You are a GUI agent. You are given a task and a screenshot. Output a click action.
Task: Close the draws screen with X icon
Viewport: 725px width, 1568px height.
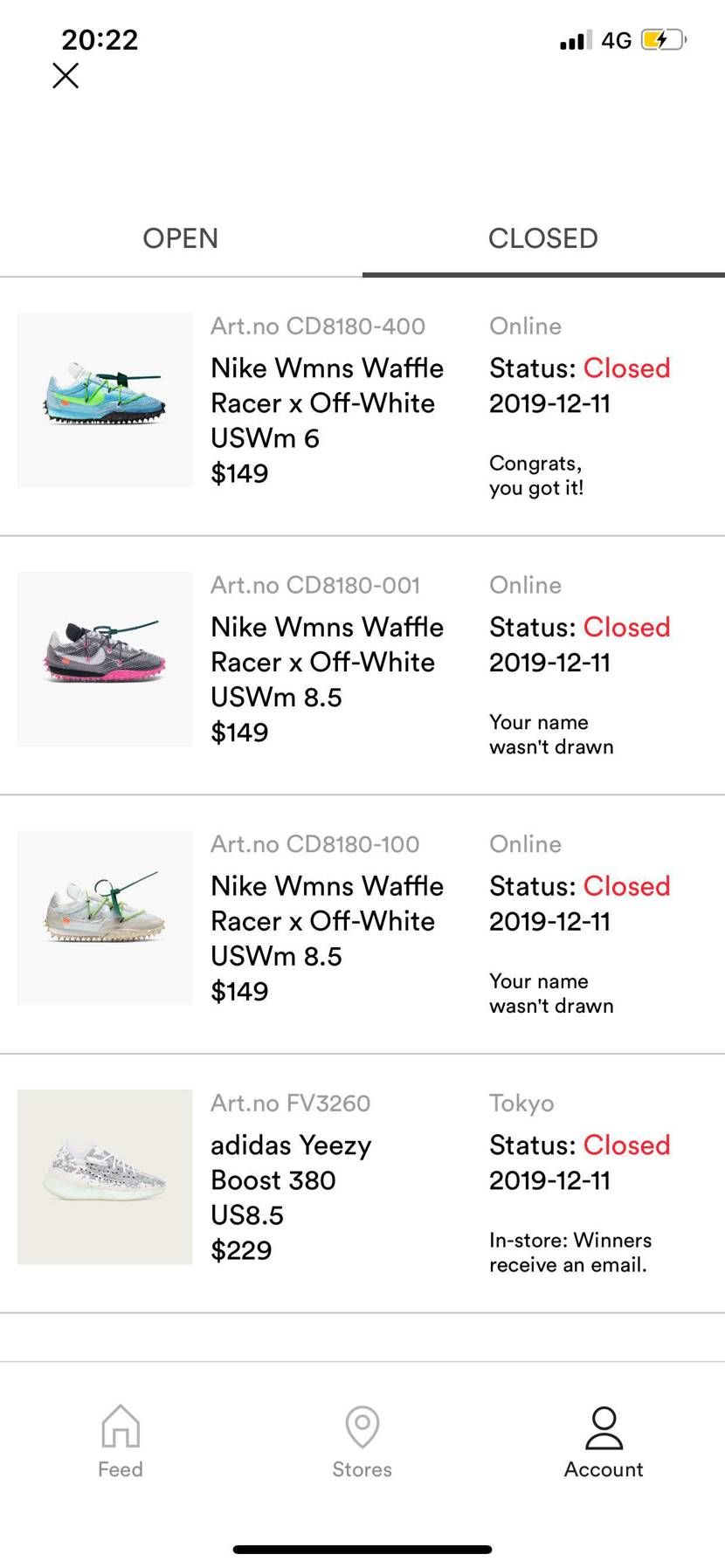(x=66, y=76)
